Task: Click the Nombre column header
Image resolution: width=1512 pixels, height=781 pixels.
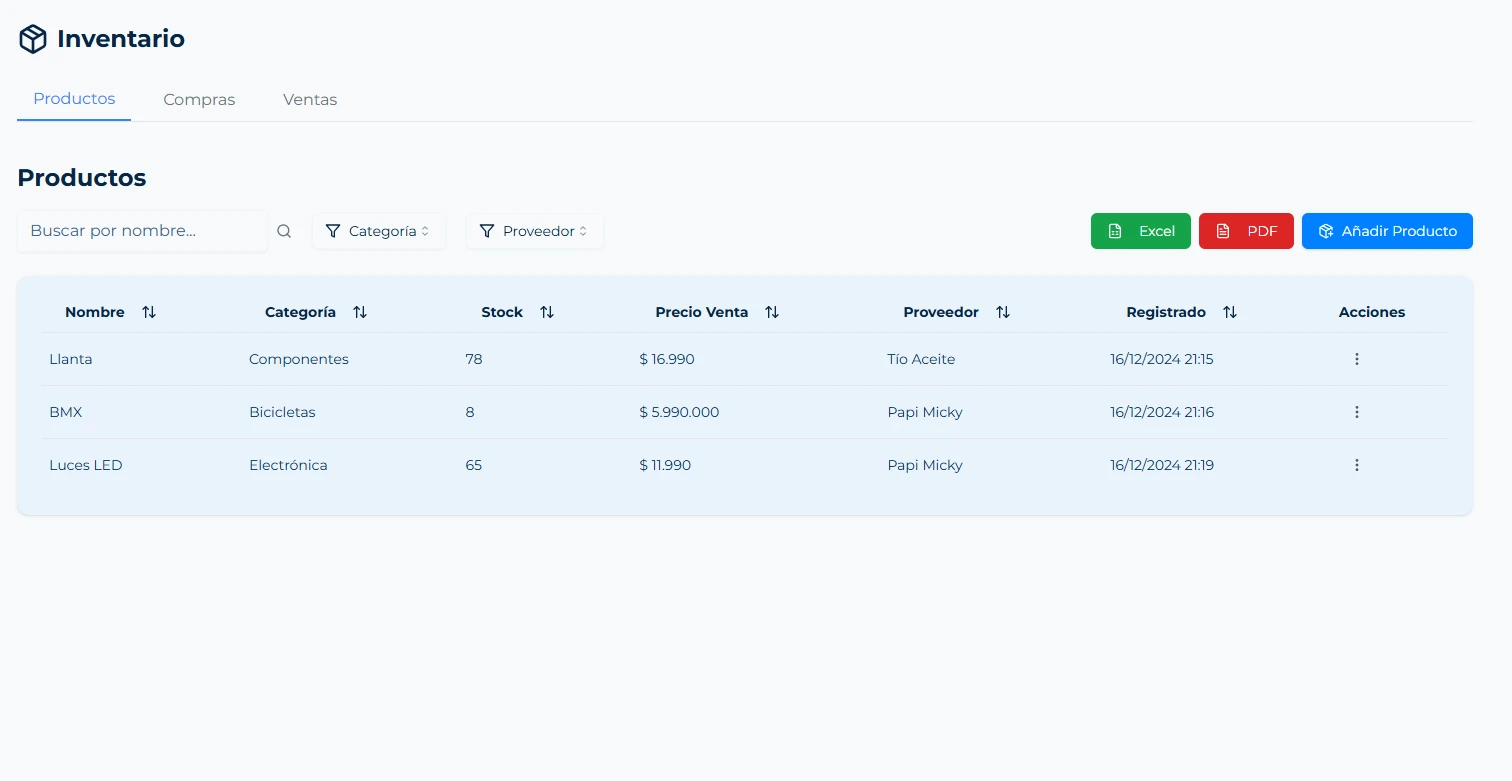Action: click(x=95, y=312)
